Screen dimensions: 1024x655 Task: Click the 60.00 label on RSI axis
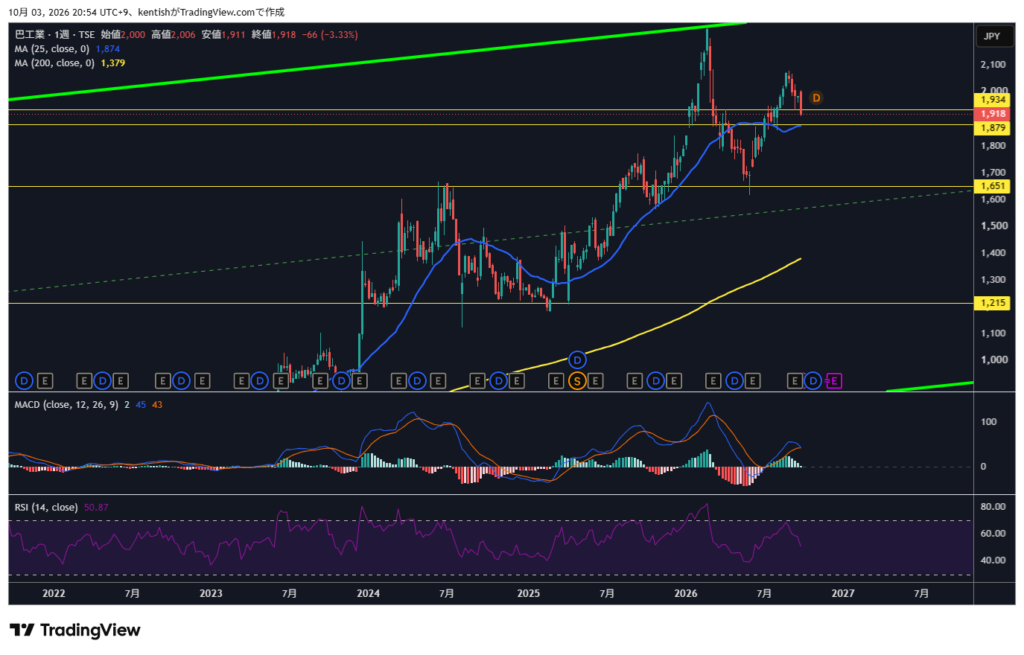pyautogui.click(x=993, y=534)
